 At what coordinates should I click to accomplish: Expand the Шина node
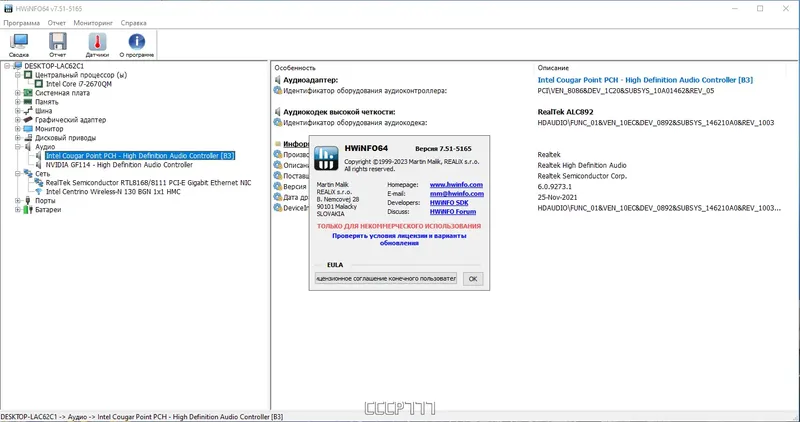(x=18, y=111)
